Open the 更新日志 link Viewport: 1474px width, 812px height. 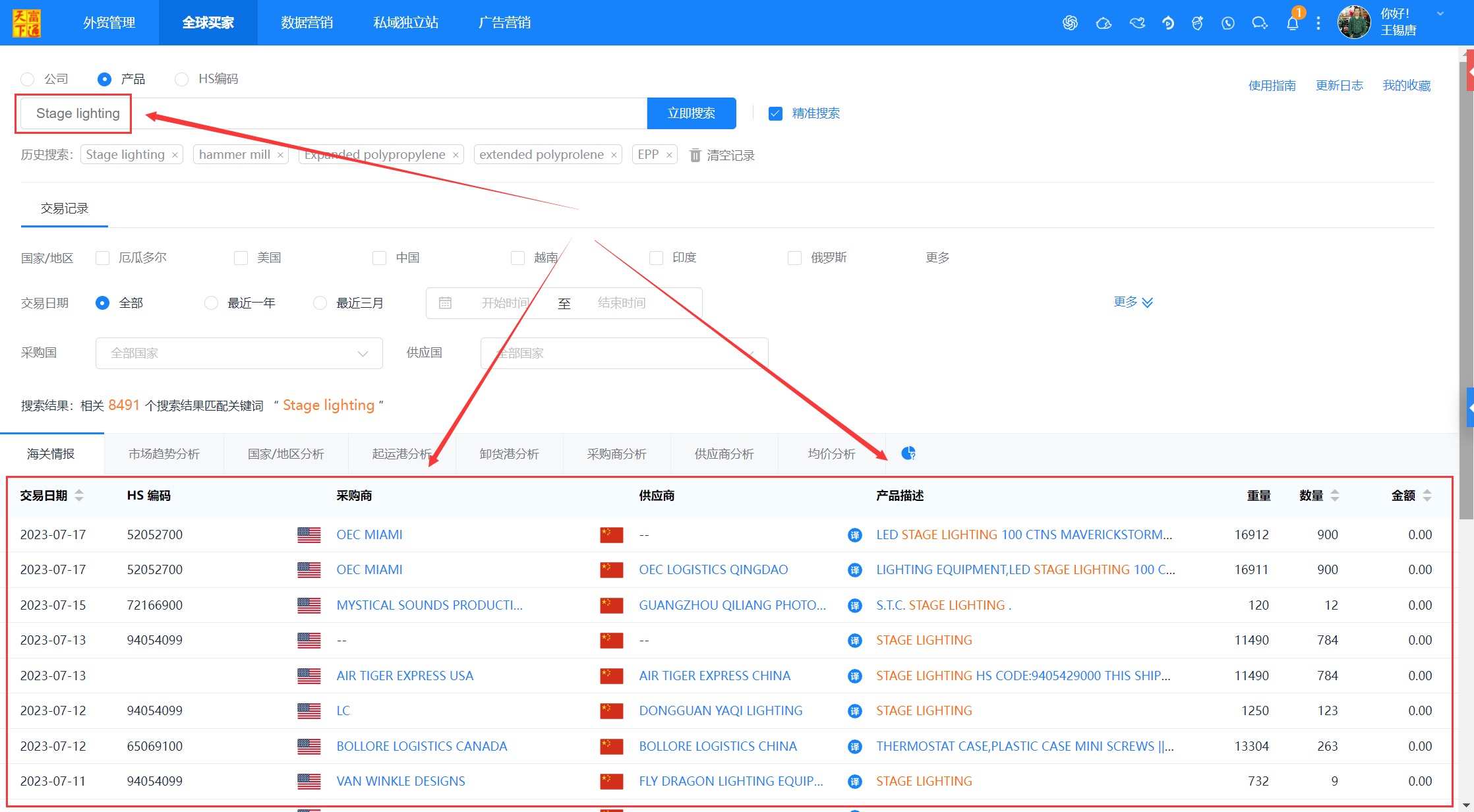[1340, 86]
